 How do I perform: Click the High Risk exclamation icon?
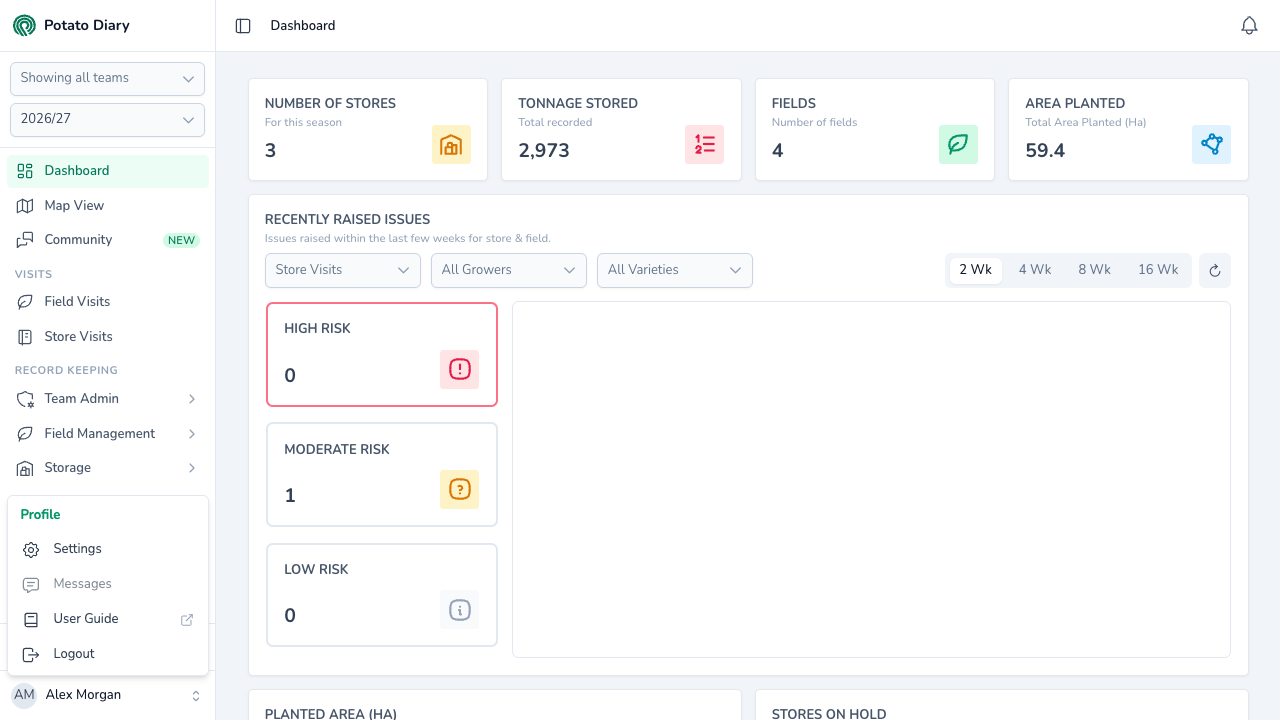pyautogui.click(x=460, y=370)
